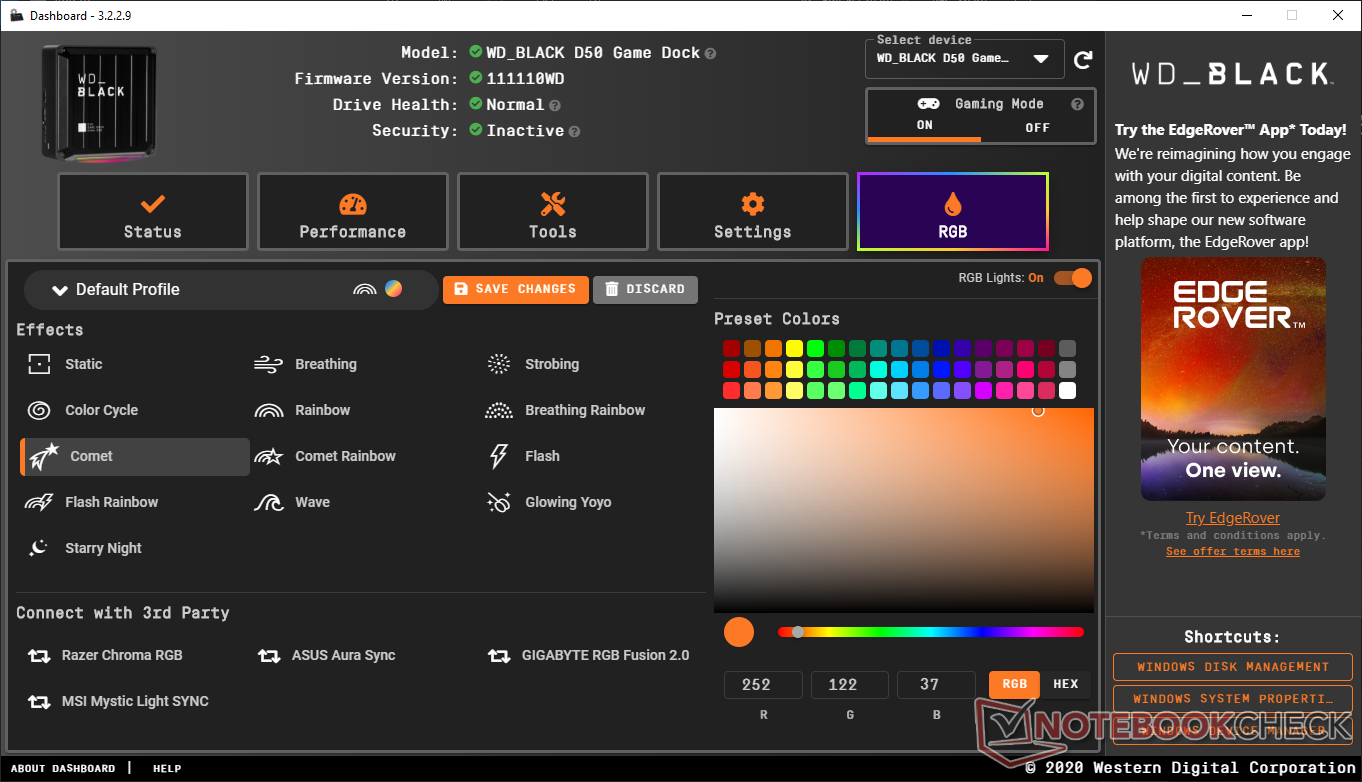This screenshot has height=782, width=1362.
Task: Click the ASUS Aura Sync icon
Action: coord(269,656)
